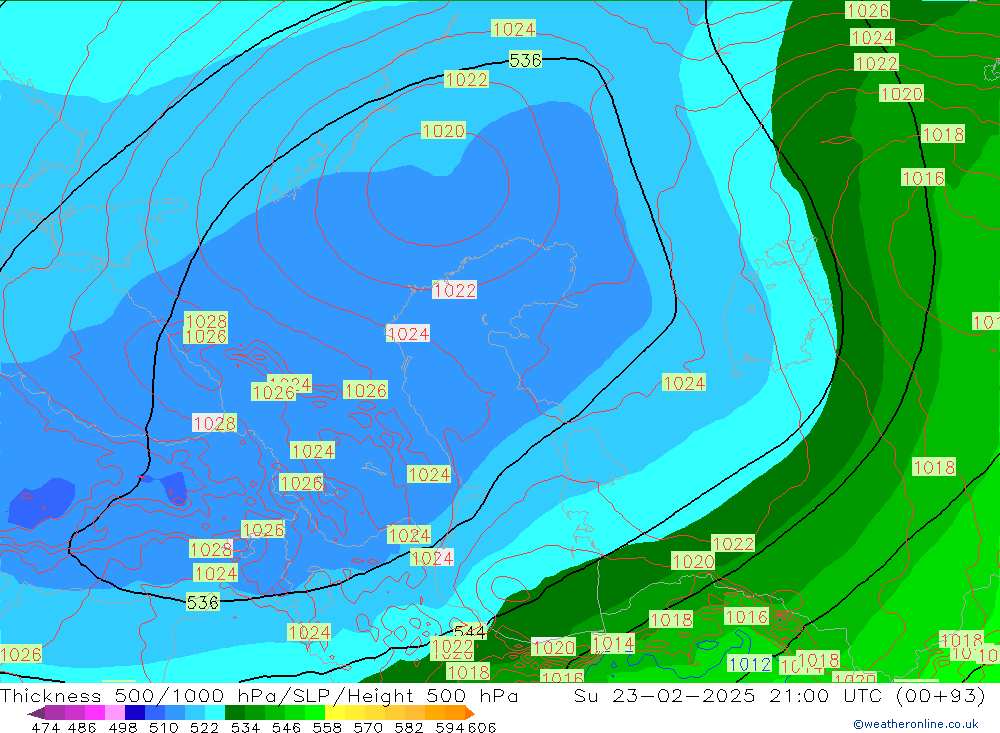Click the blue 1012 pressure label
1000x733 pixels.
[750, 664]
